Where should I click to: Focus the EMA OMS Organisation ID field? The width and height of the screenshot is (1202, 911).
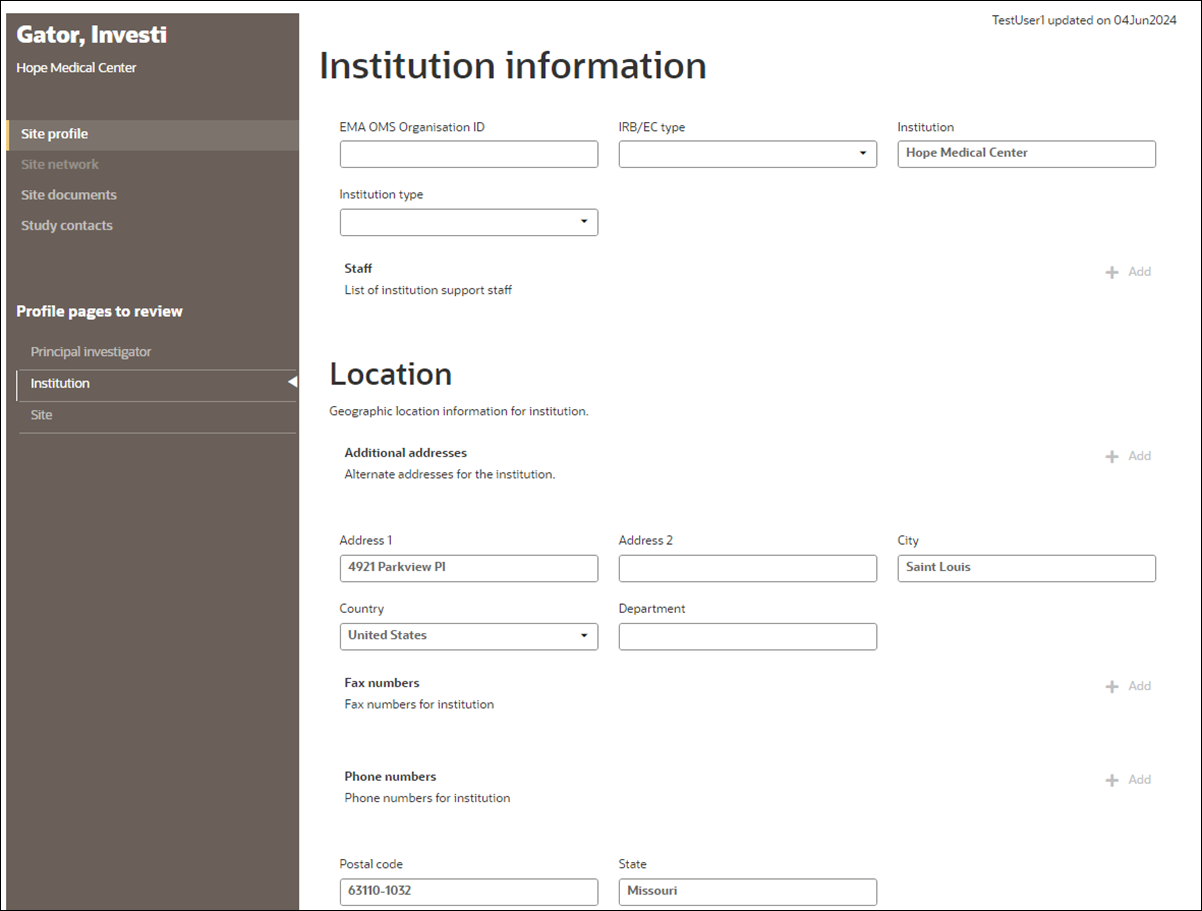469,154
